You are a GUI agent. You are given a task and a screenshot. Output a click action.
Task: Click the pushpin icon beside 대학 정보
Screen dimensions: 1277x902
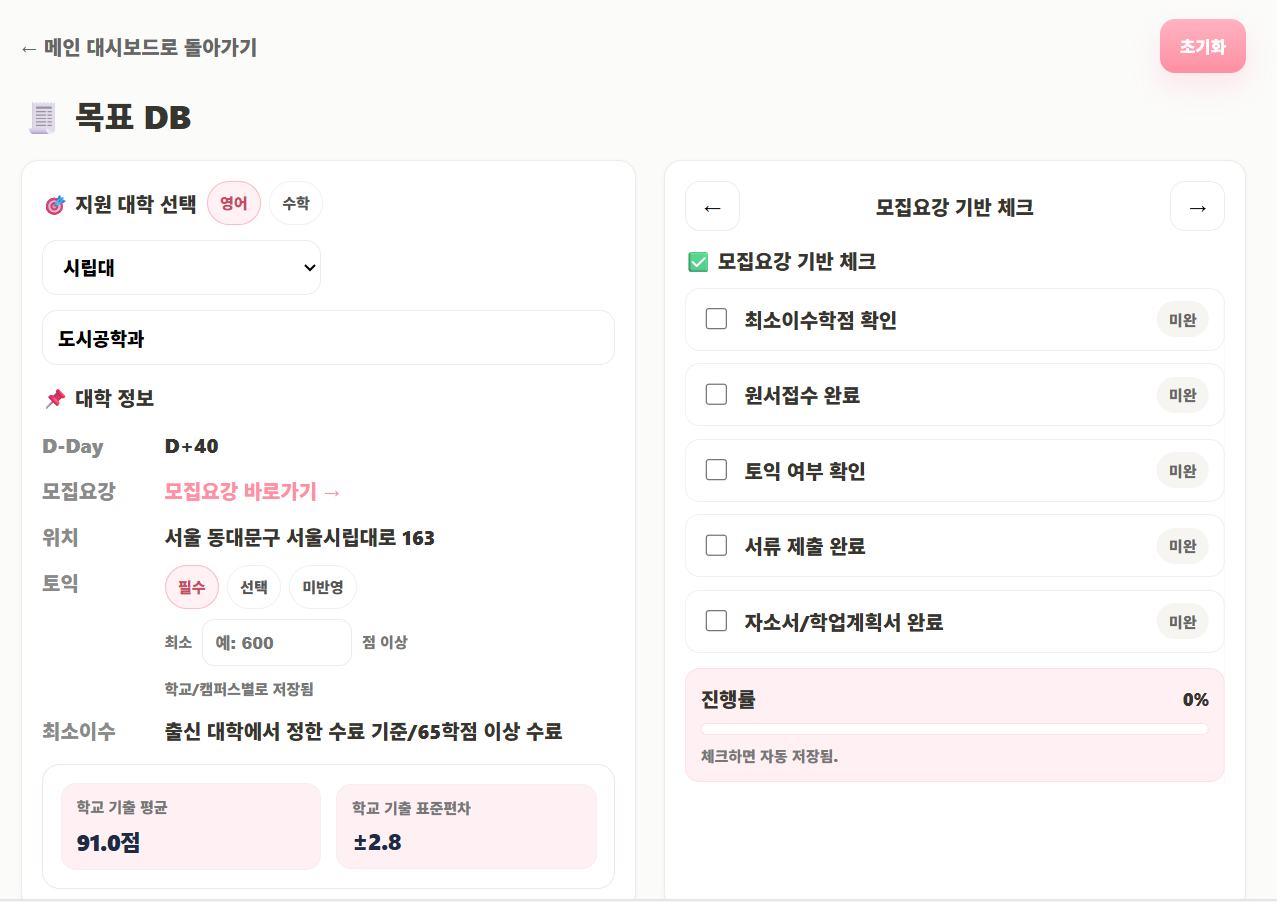[55, 399]
